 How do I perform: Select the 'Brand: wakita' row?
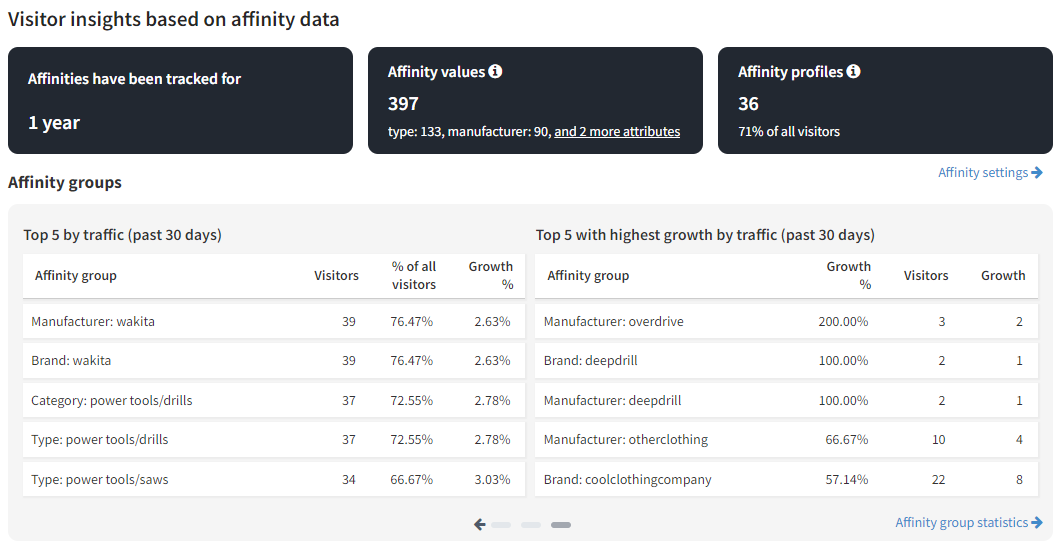click(x=273, y=361)
